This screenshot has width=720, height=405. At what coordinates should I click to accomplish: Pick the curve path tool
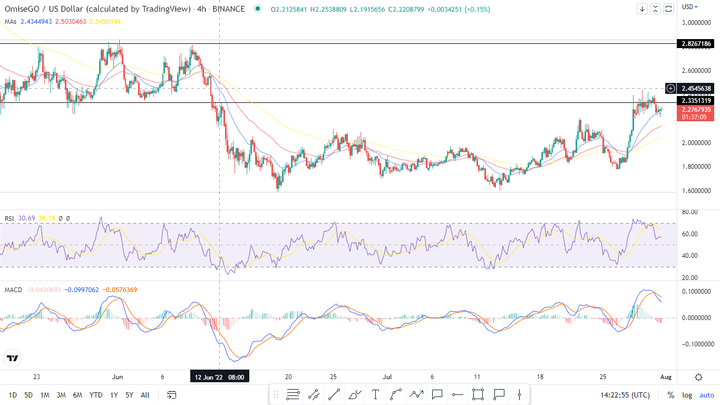click(395, 394)
